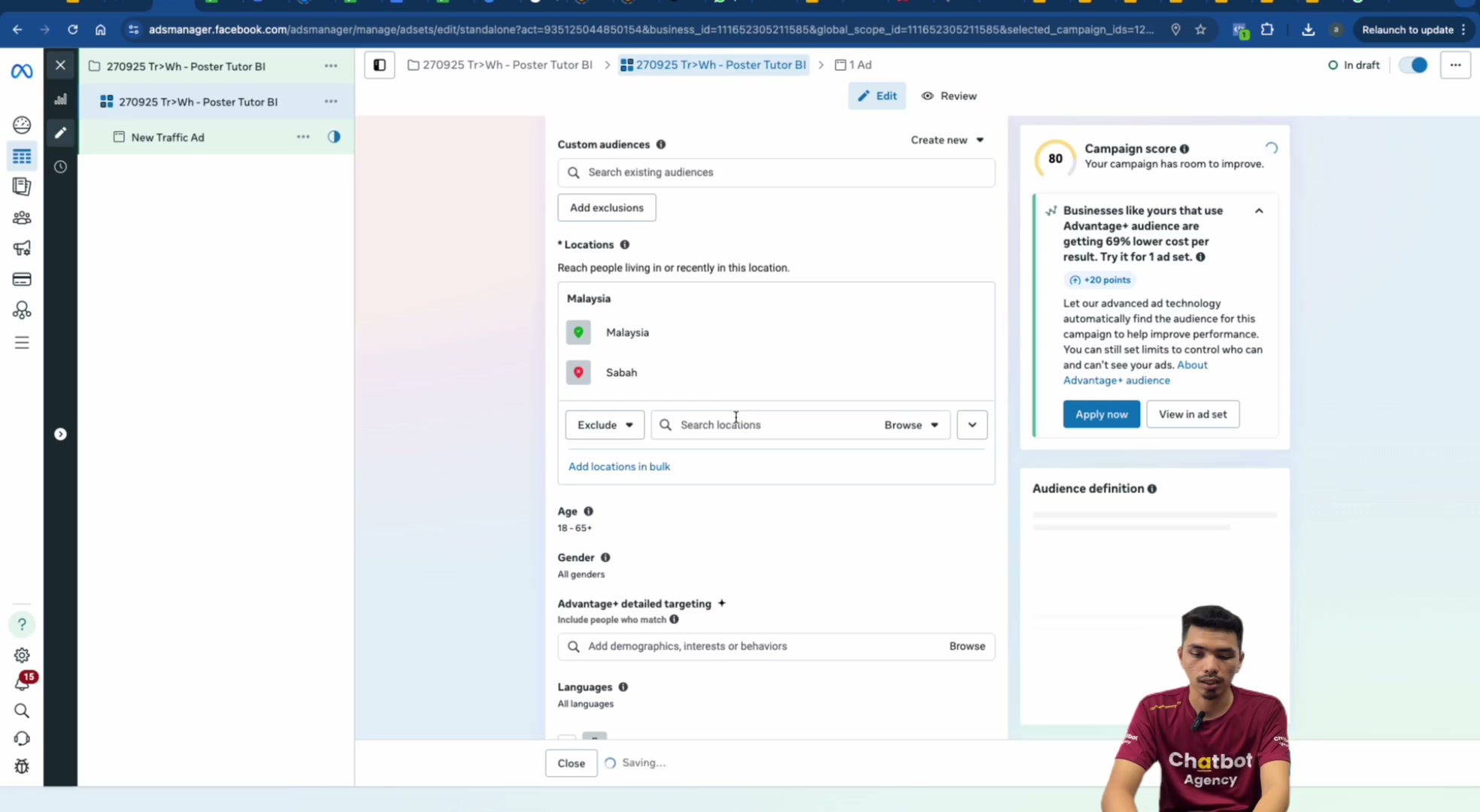
Task: Select the pencil edit icon in sidebar
Action: click(x=61, y=133)
